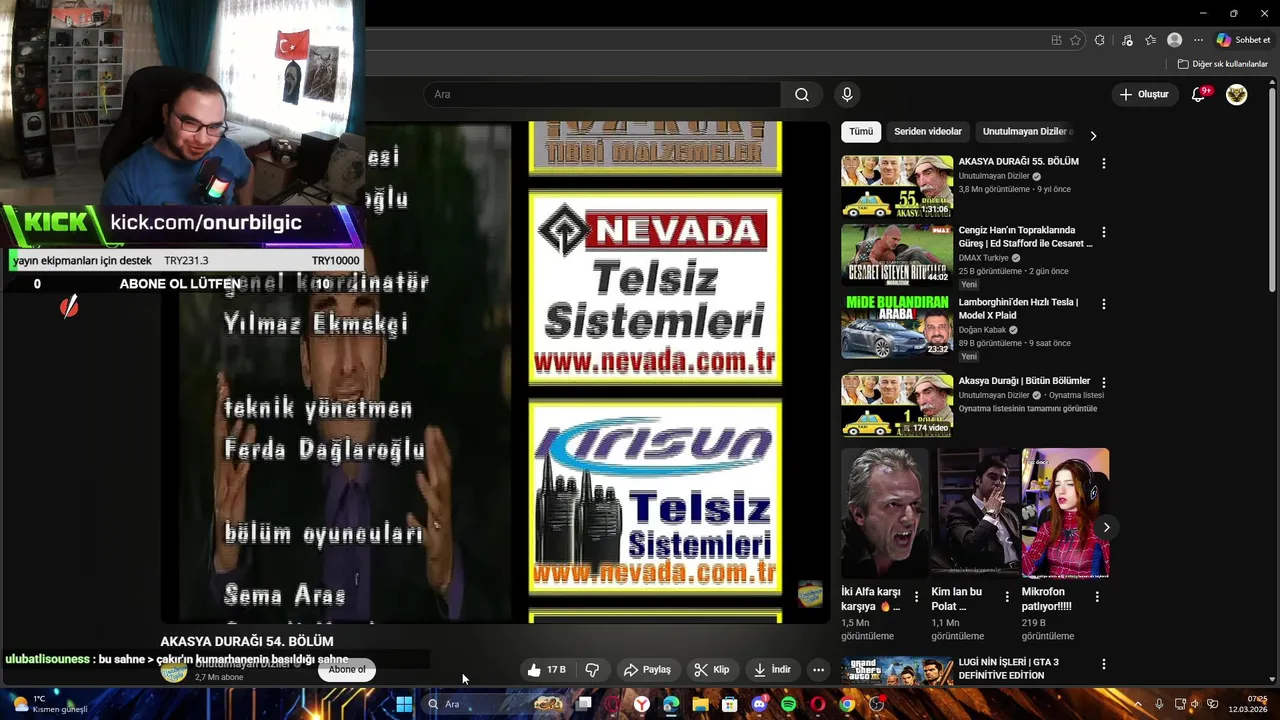Image resolution: width=1280 pixels, height=720 pixels.
Task: Open options for Cengiz Han'ın Topraklarında video
Action: (x=1104, y=232)
